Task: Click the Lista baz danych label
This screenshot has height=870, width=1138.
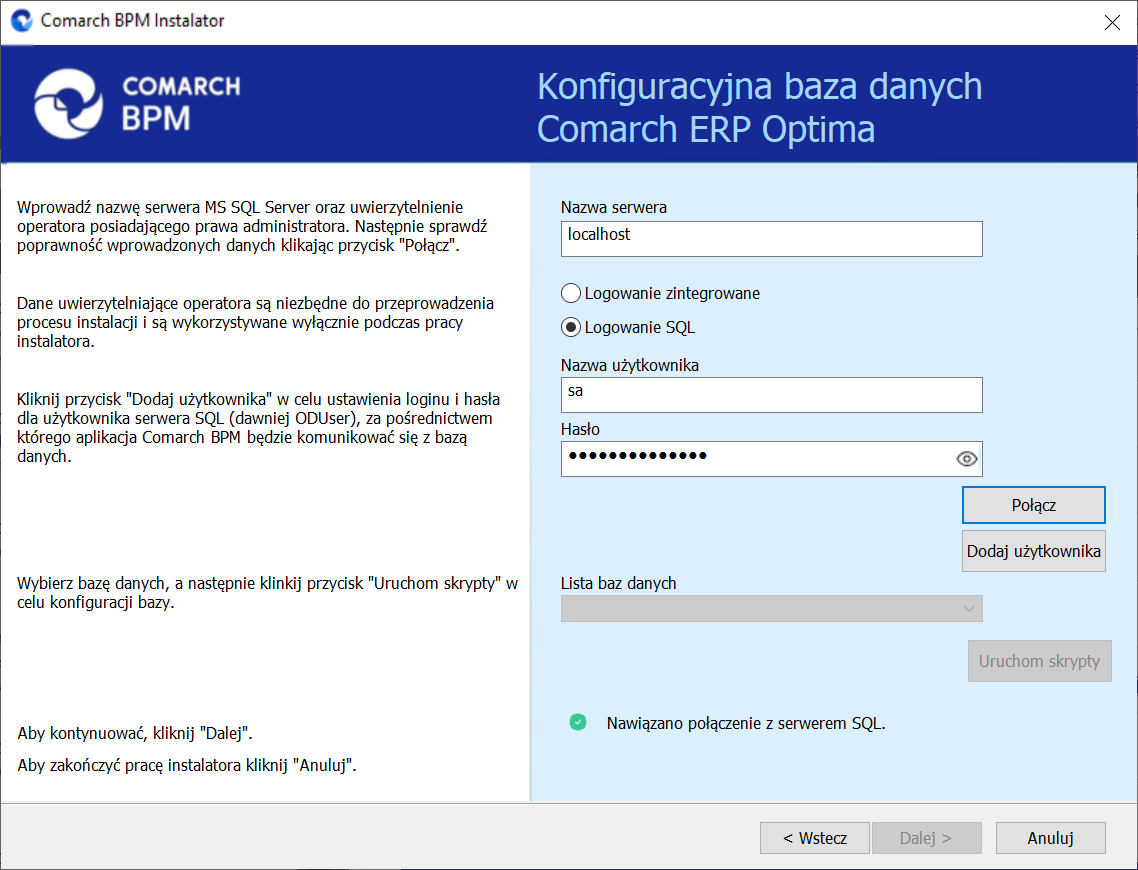Action: (618, 583)
